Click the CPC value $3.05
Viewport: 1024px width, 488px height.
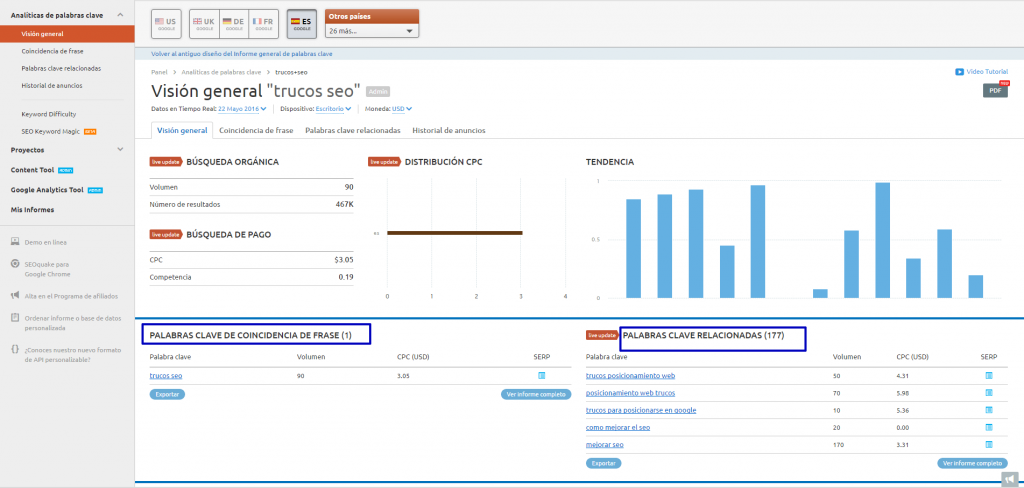pos(344,260)
